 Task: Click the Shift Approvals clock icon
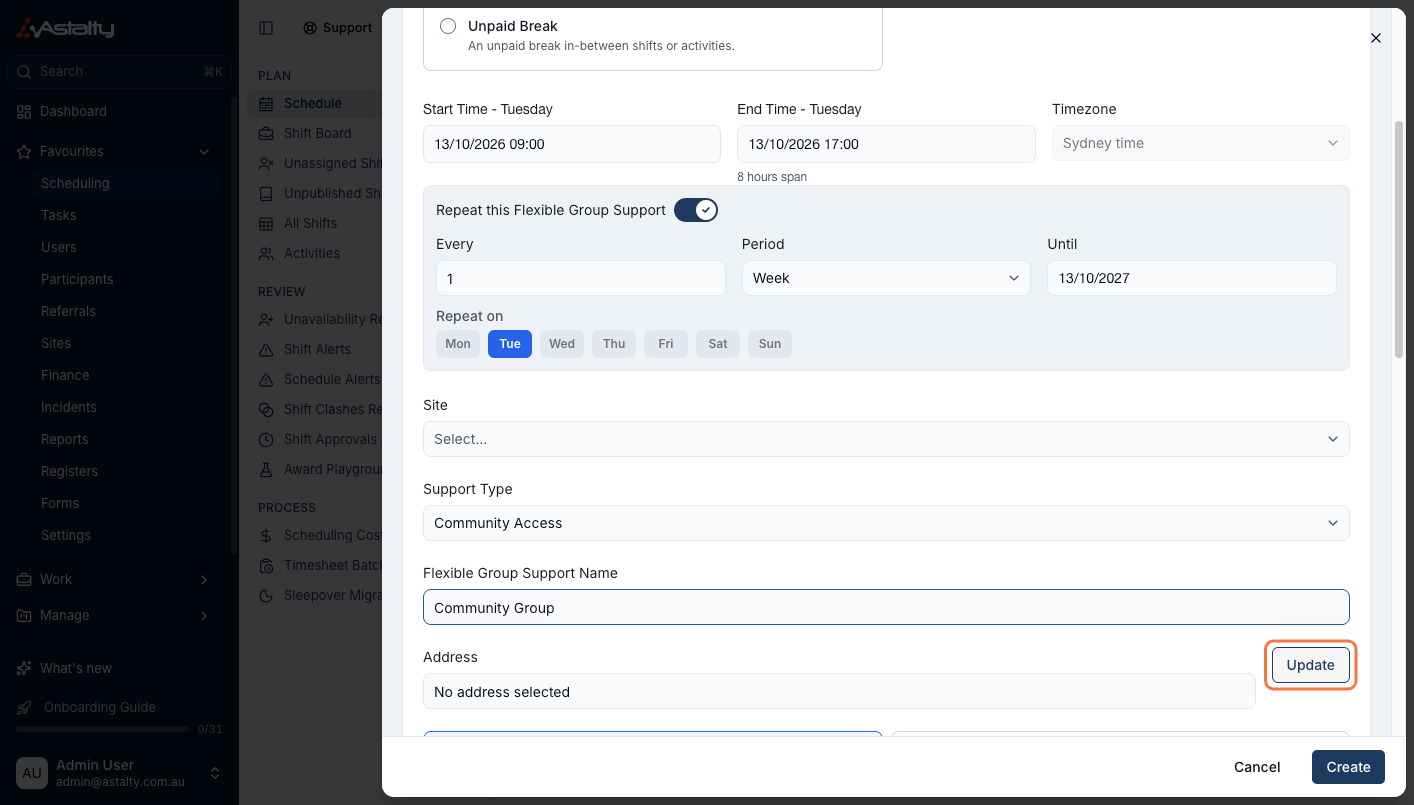[266, 439]
